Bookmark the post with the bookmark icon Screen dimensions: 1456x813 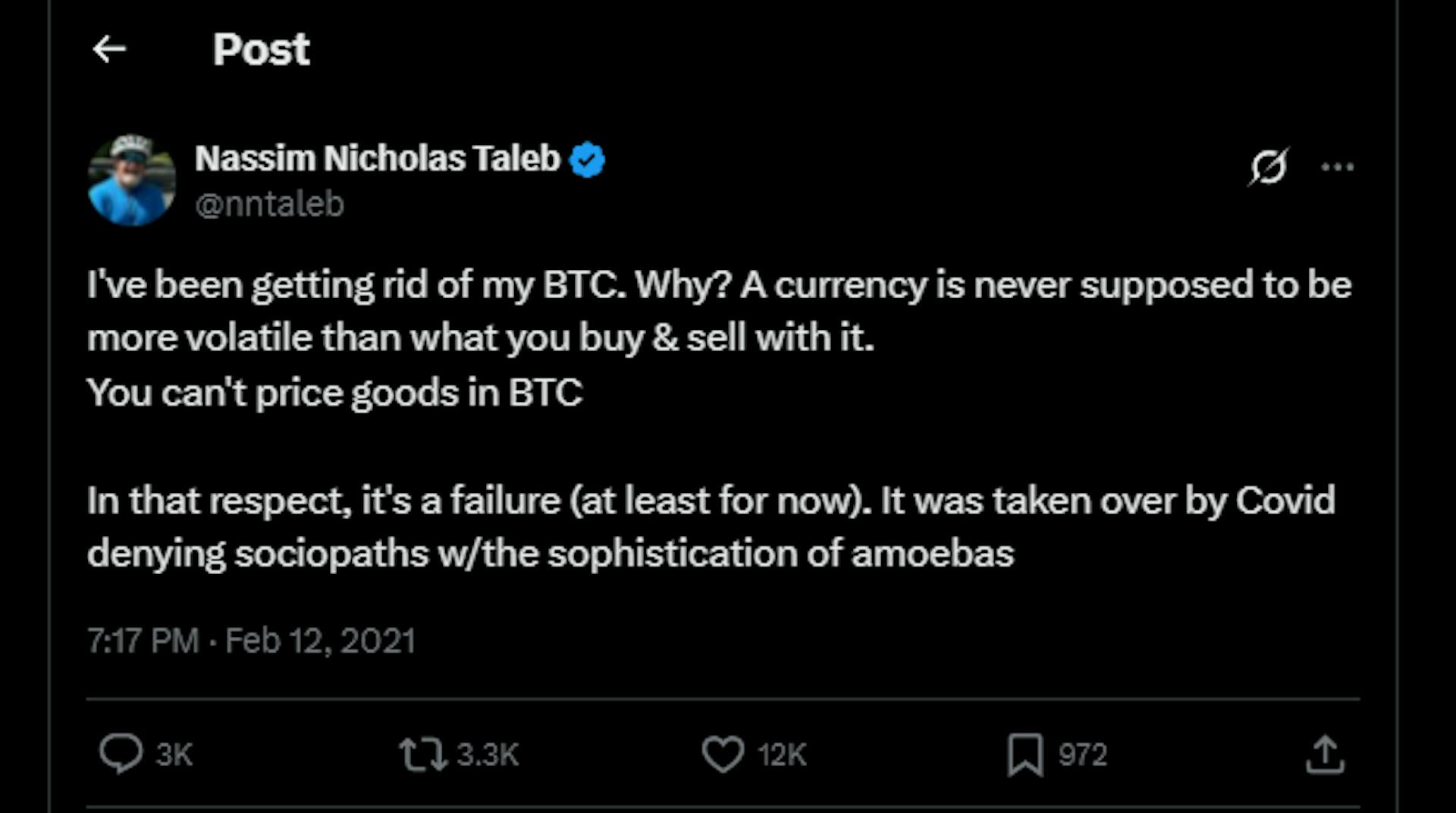1025,755
